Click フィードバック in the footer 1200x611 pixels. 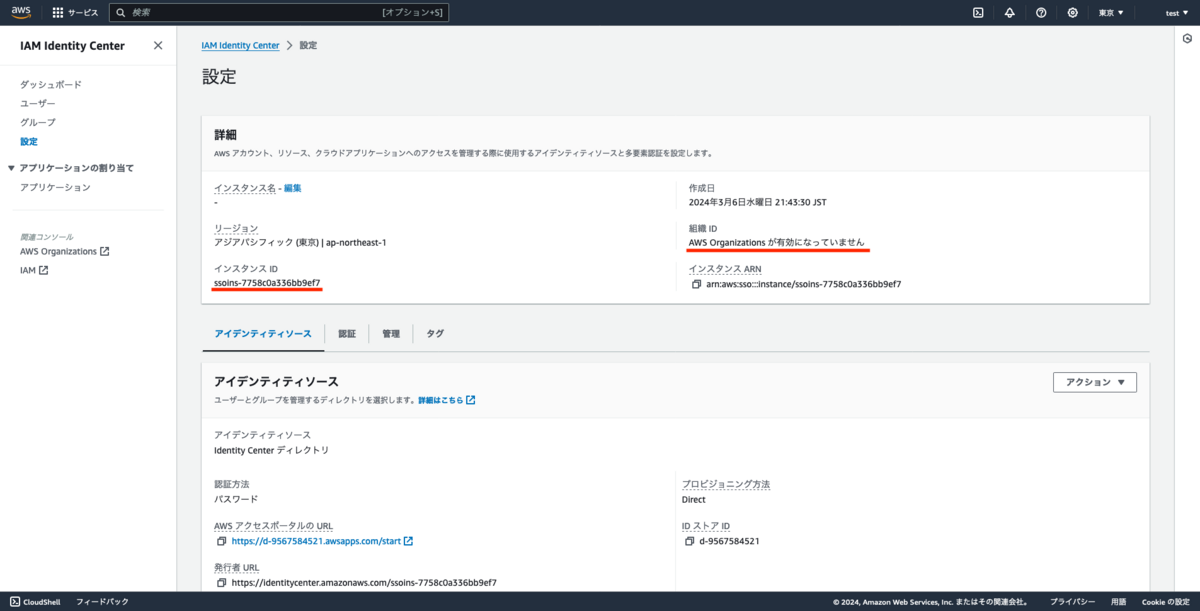click(x=102, y=601)
